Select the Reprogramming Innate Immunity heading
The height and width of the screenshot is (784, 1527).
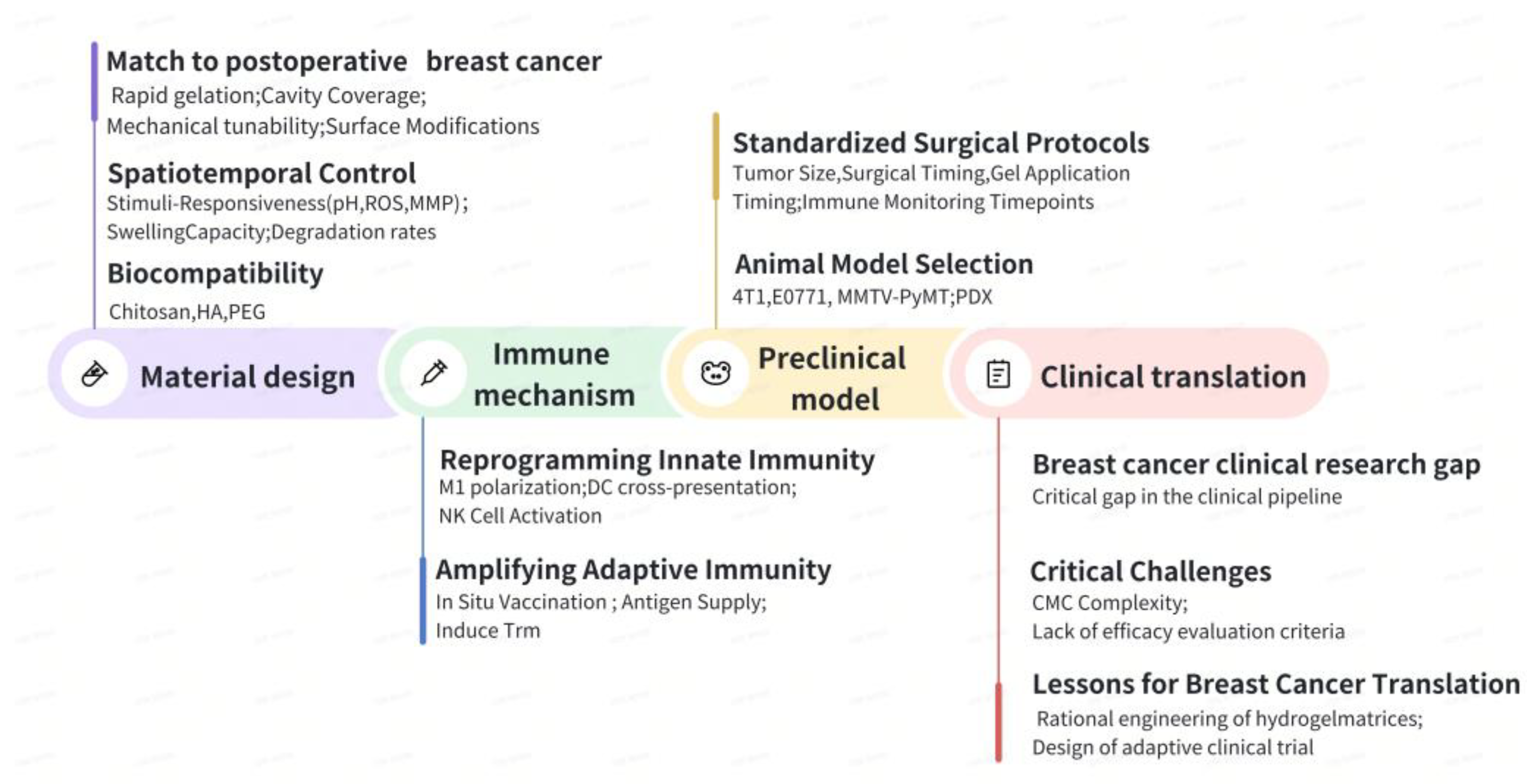pyautogui.click(x=657, y=460)
